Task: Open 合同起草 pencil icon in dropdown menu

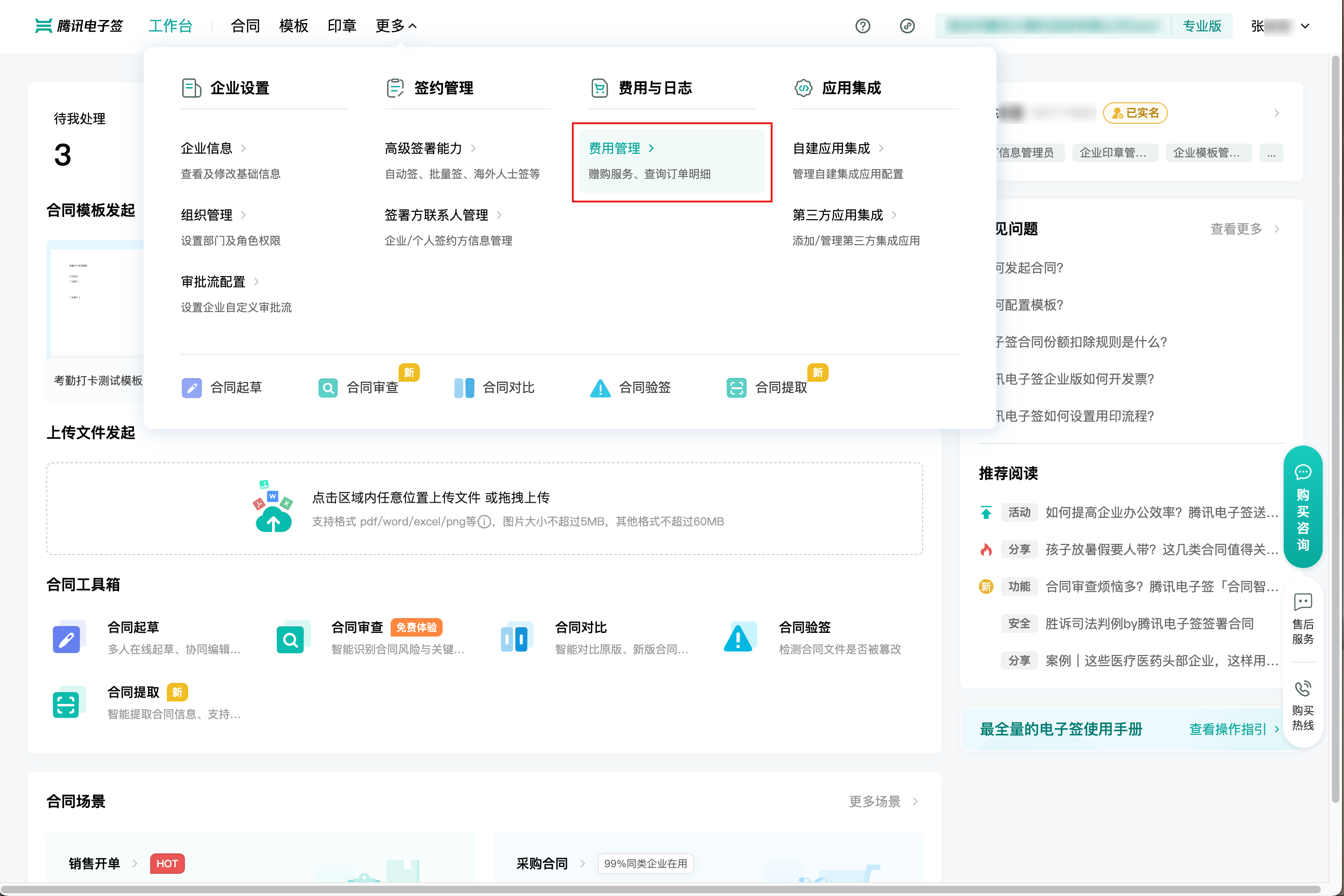Action: click(x=191, y=387)
